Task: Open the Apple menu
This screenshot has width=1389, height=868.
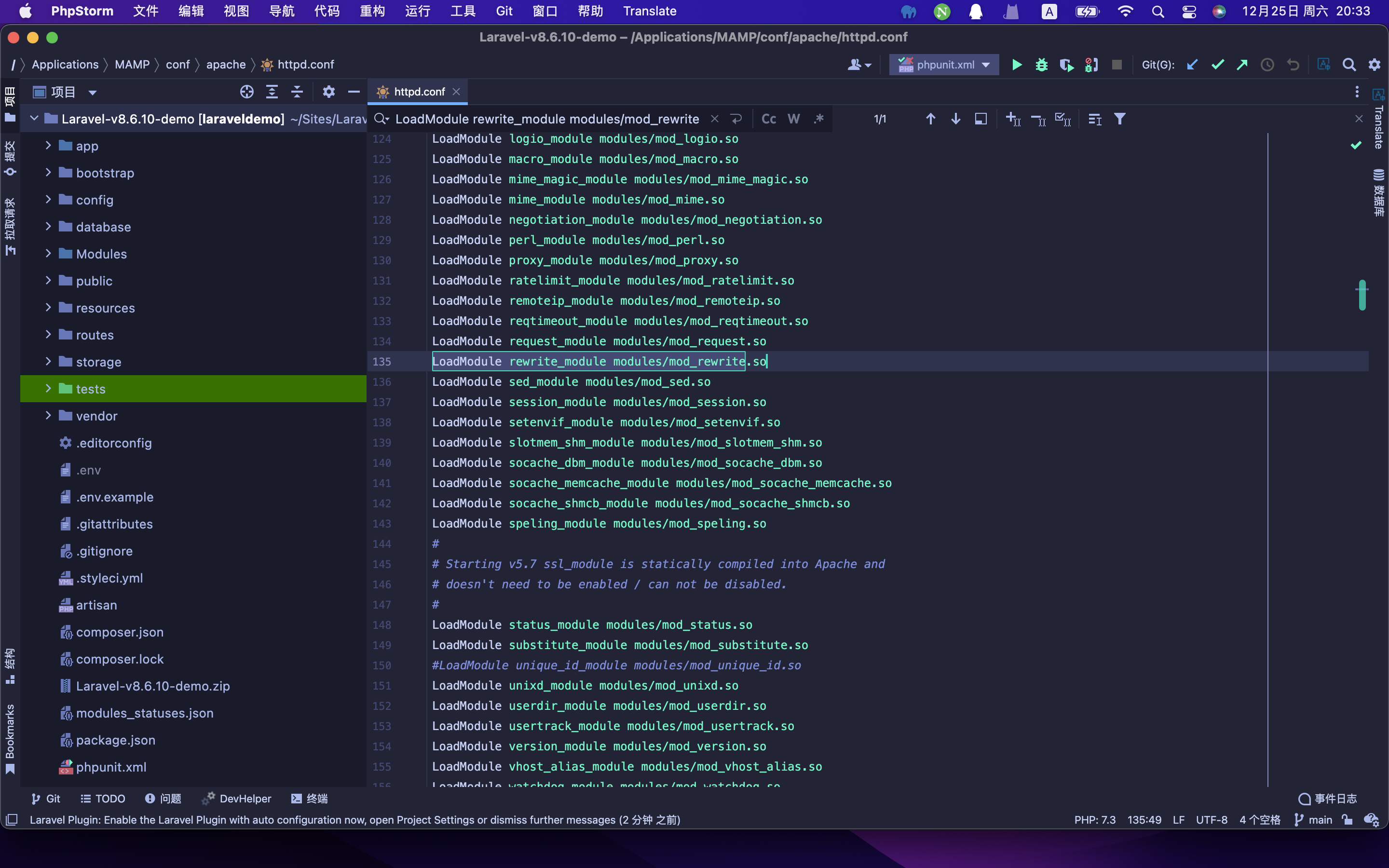Action: (x=25, y=12)
